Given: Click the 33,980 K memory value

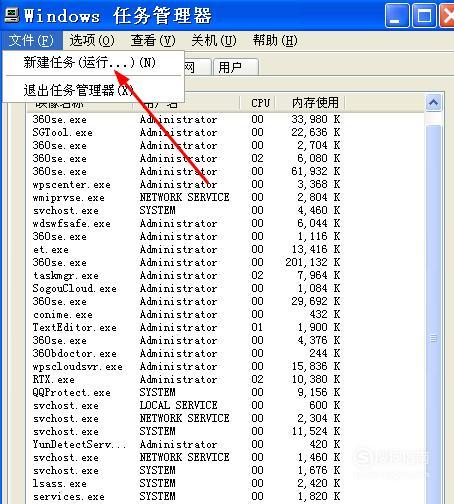Looking at the screenshot, I should [x=315, y=119].
